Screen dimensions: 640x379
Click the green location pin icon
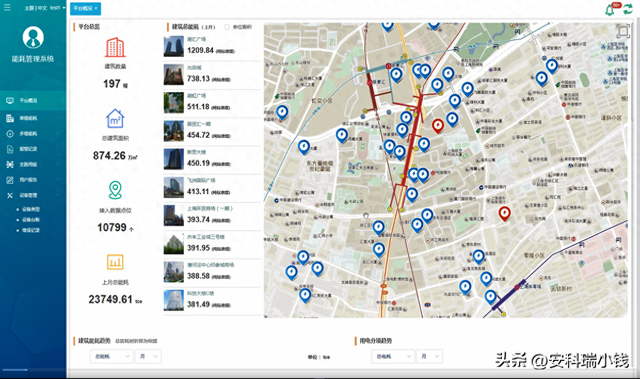click(x=115, y=190)
